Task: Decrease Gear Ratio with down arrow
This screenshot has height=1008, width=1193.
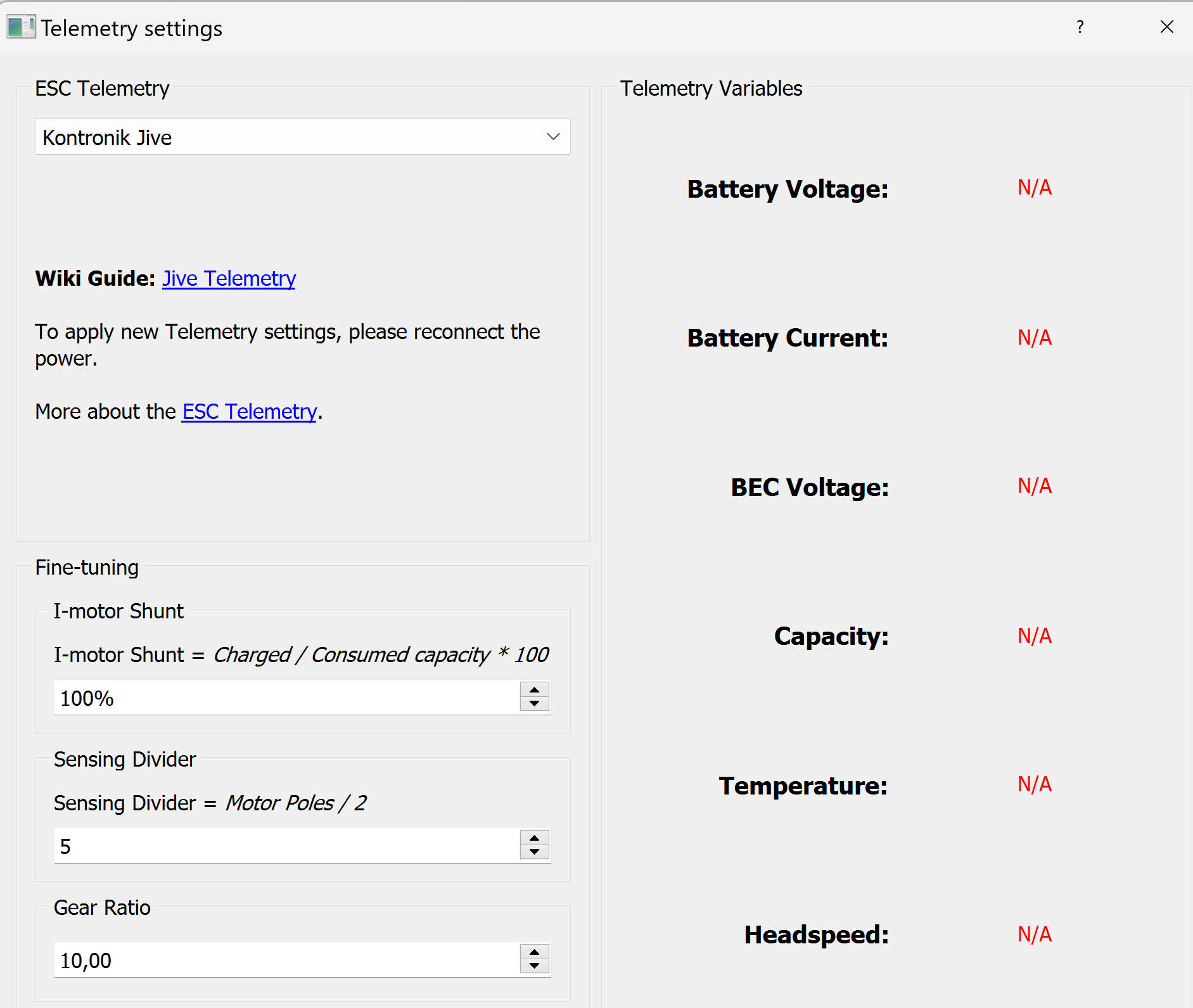Action: click(535, 966)
